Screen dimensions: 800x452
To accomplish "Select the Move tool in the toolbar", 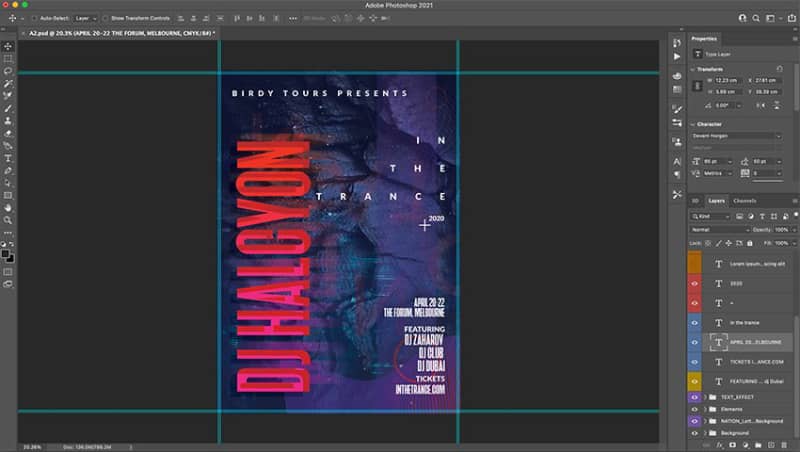I will (8, 46).
